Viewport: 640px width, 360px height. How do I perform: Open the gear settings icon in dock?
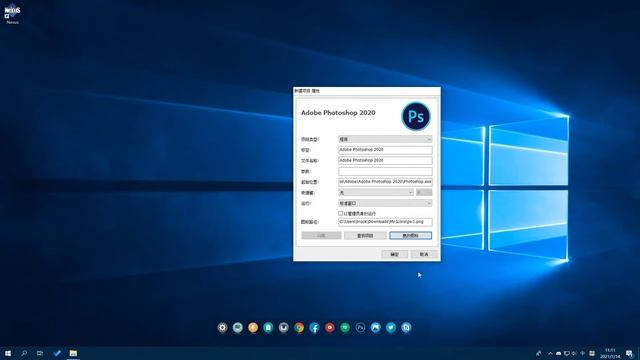click(x=222, y=327)
